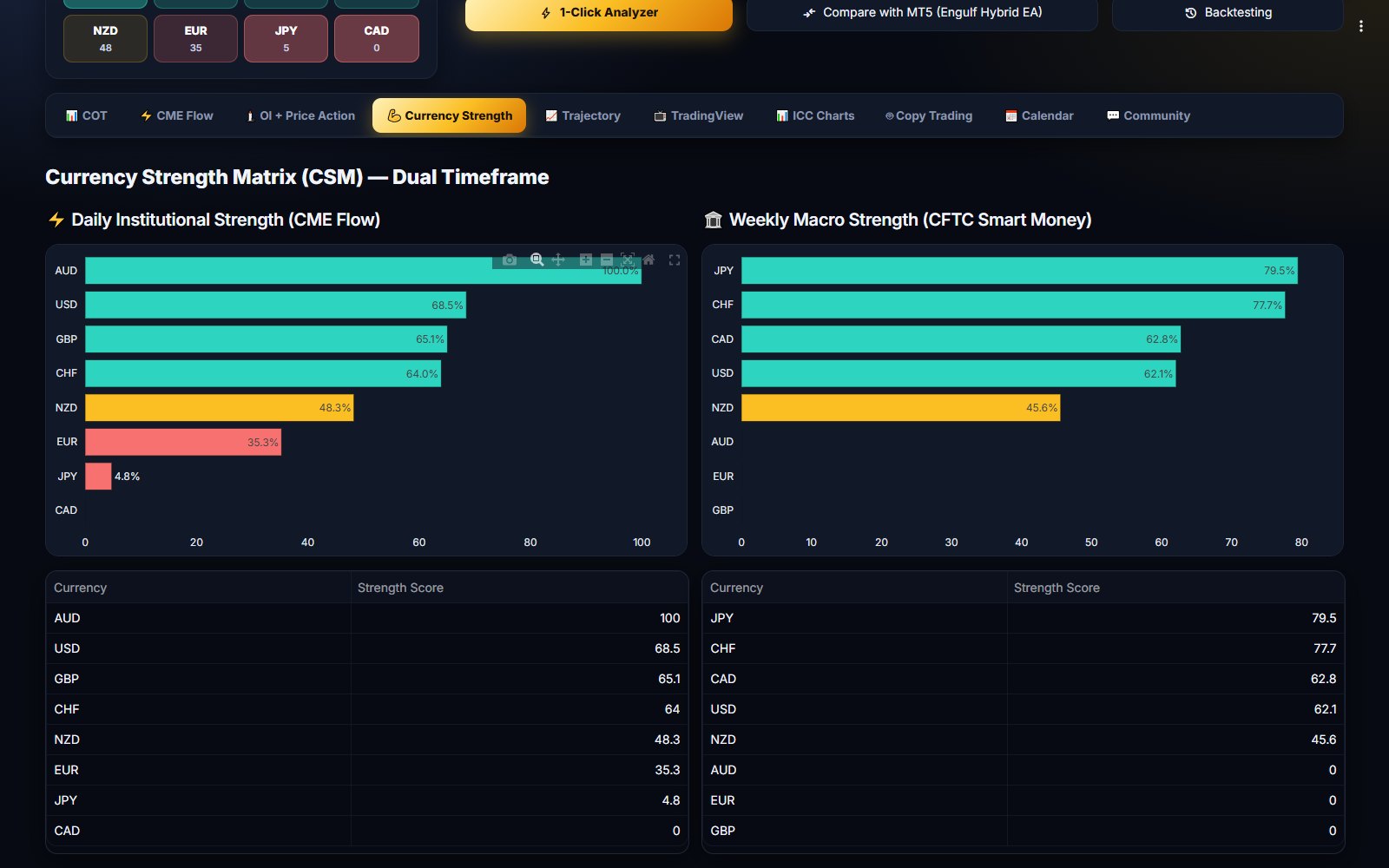Reset axes with the home icon
Image resolution: width=1389 pixels, height=868 pixels.
(x=648, y=260)
